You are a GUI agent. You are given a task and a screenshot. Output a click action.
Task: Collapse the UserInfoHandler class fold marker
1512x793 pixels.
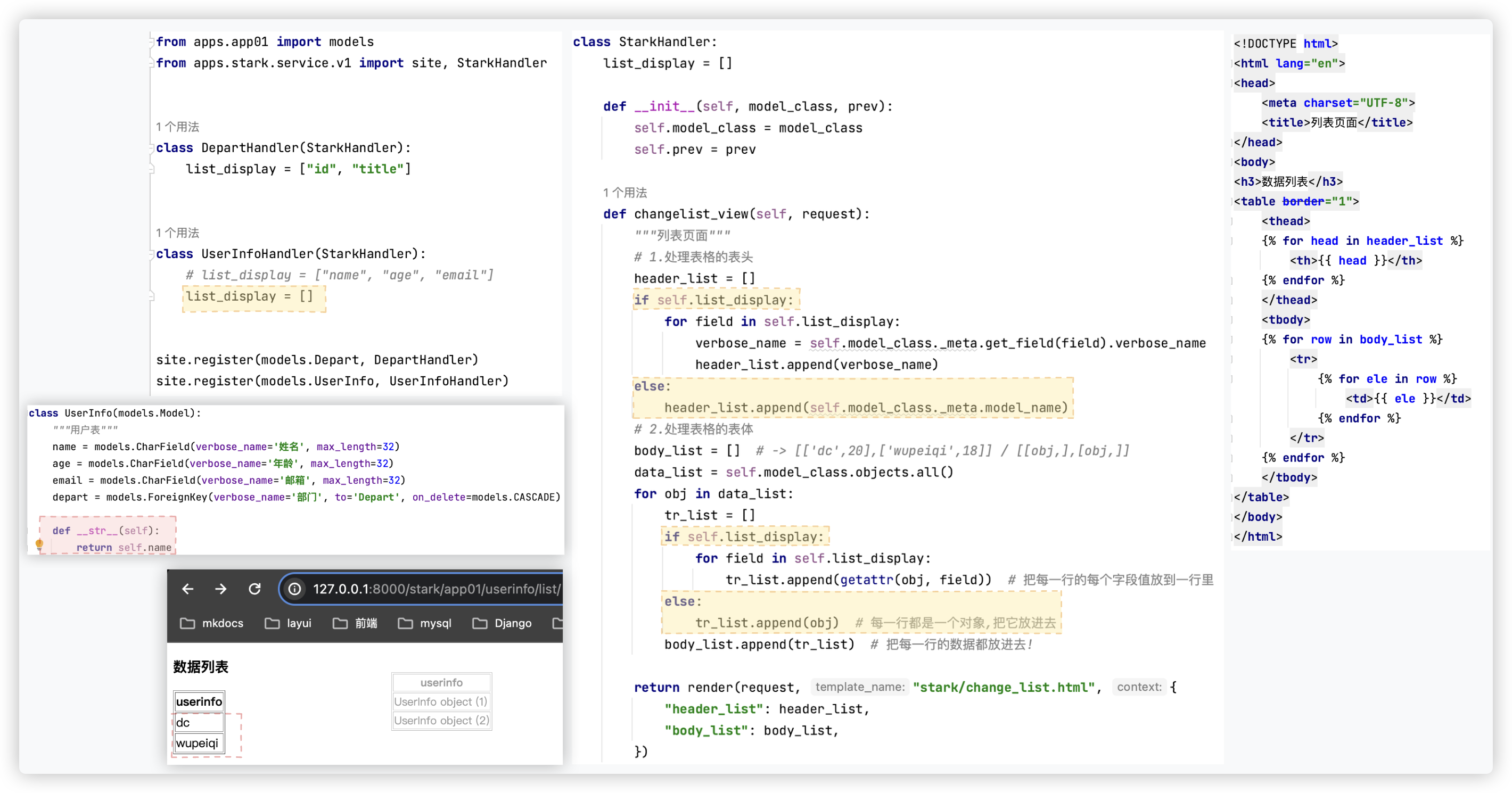151,254
